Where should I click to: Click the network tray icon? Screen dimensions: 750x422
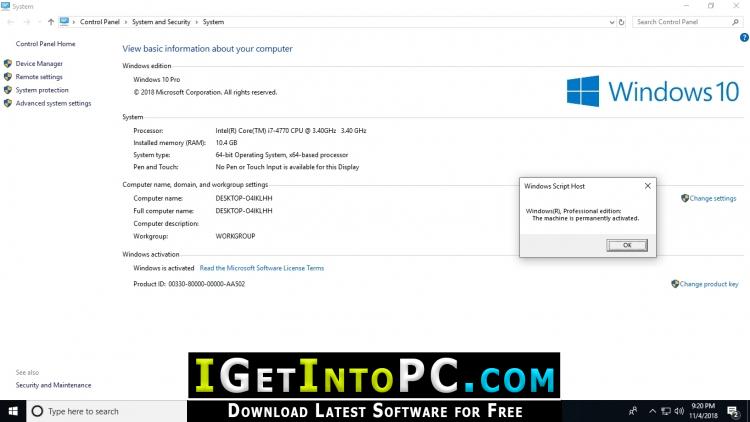[665, 411]
